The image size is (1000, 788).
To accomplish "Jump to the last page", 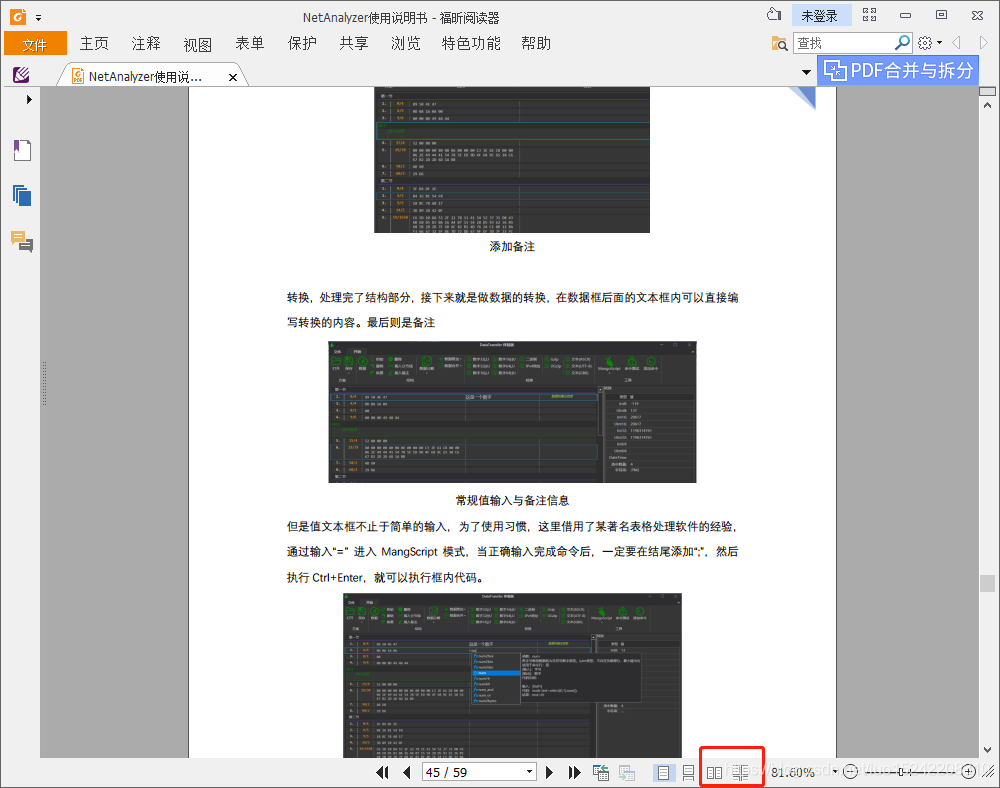I will coord(574,772).
